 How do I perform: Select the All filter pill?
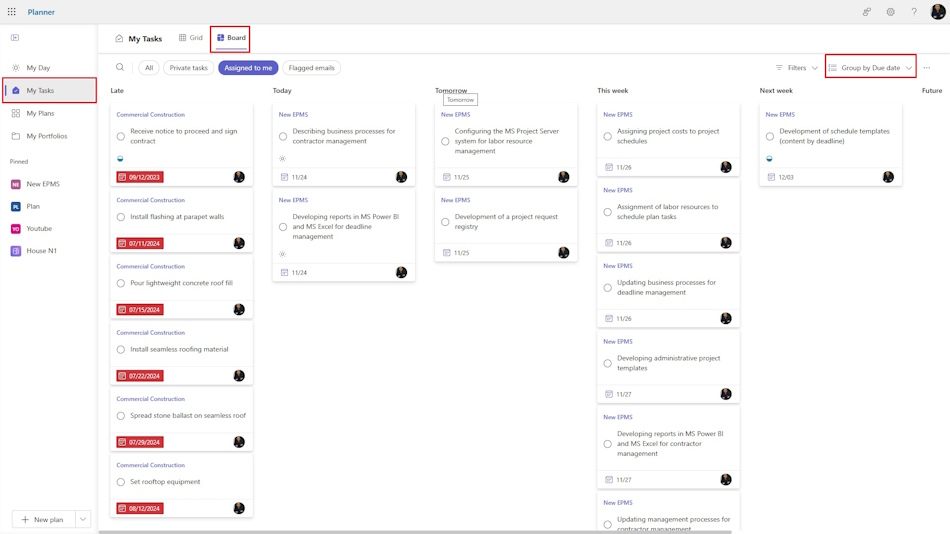pyautogui.click(x=149, y=68)
